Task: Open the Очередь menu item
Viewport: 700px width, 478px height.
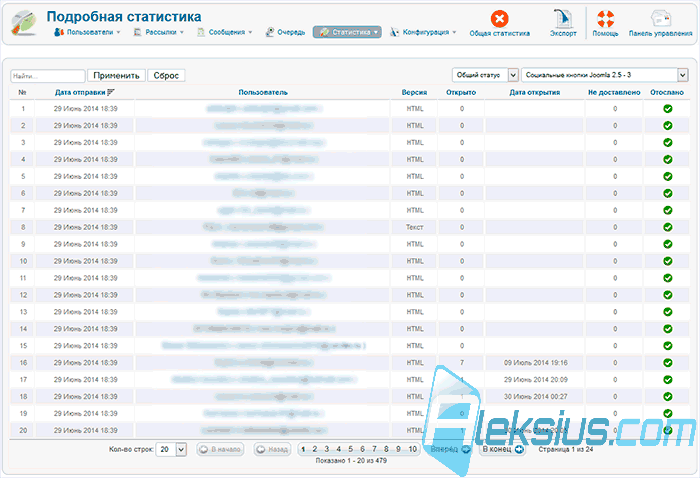Action: click(285, 32)
